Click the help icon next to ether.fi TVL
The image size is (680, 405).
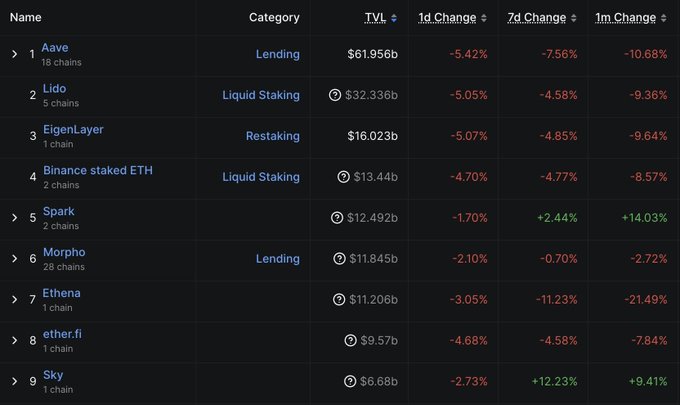point(351,341)
